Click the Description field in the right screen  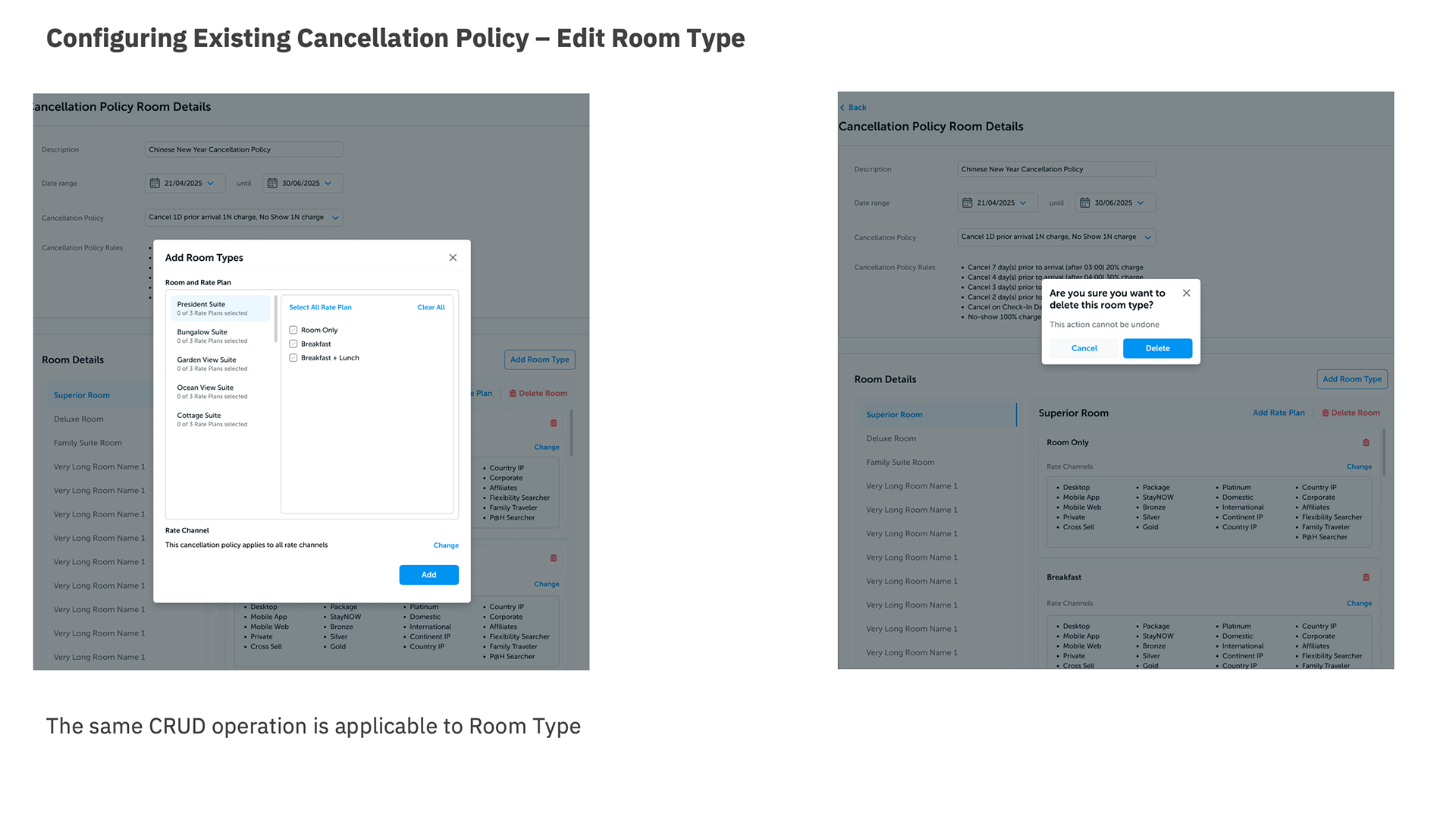1056,170
